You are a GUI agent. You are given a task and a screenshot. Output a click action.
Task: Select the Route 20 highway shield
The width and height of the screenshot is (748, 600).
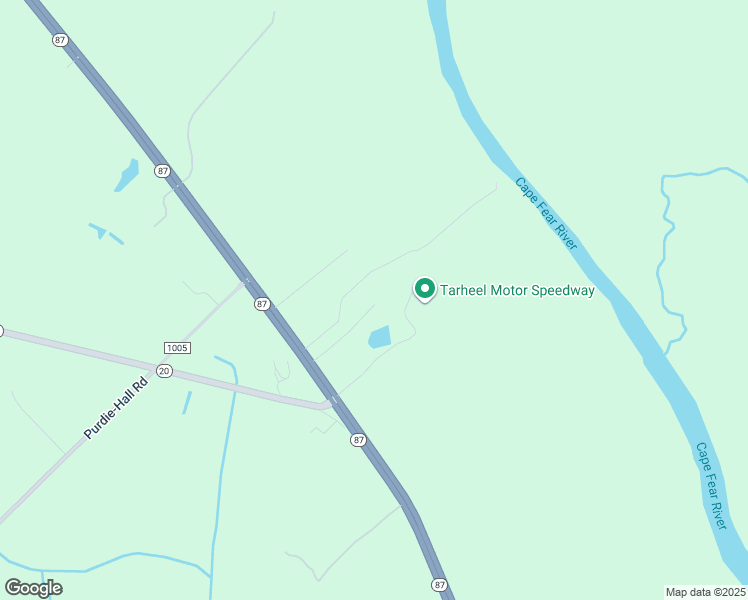[164, 371]
